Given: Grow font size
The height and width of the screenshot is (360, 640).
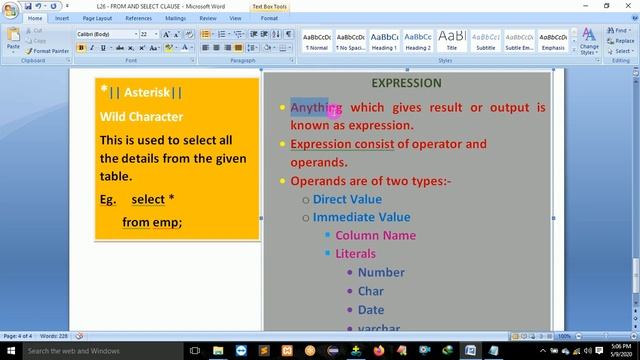Looking at the screenshot, I should (x=167, y=34).
